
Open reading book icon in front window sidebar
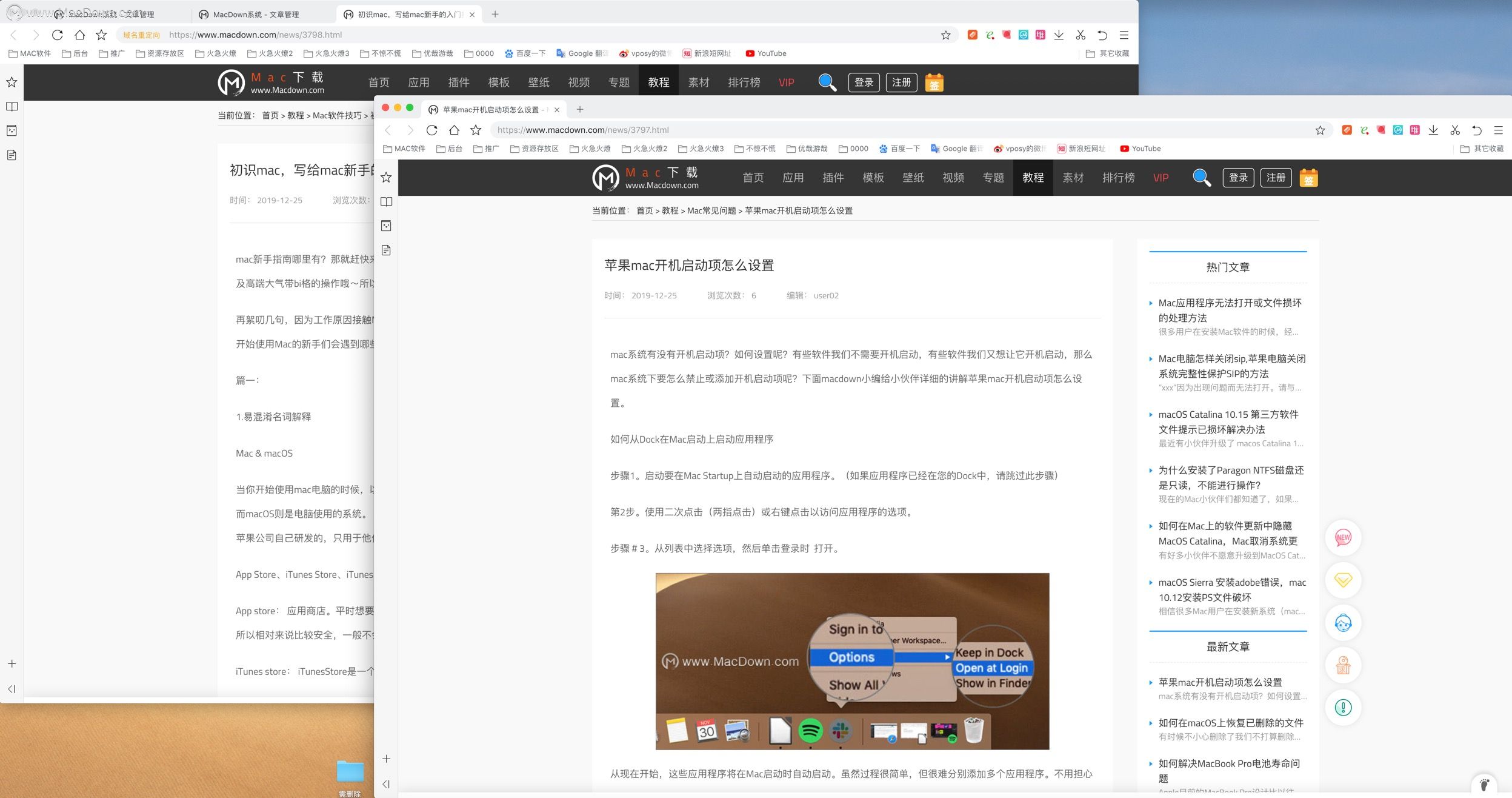pyautogui.click(x=386, y=201)
